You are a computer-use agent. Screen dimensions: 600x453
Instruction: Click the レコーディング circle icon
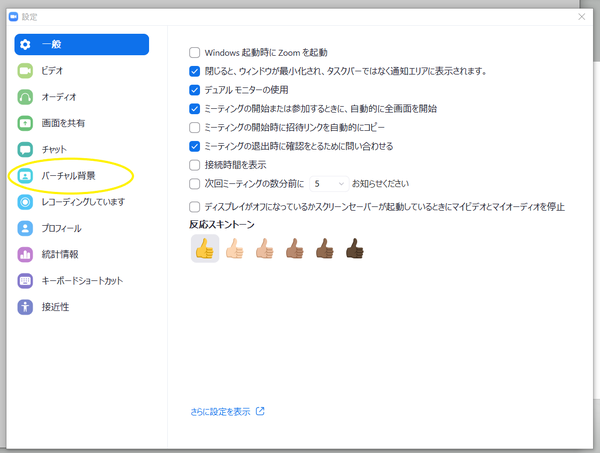click(x=25, y=202)
